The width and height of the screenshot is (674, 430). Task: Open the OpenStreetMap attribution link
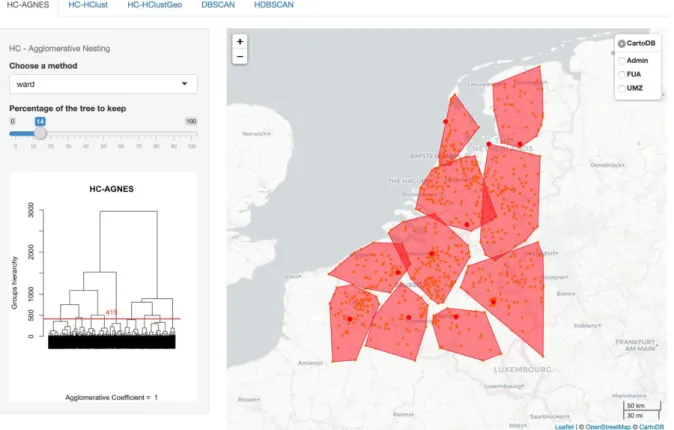point(607,427)
